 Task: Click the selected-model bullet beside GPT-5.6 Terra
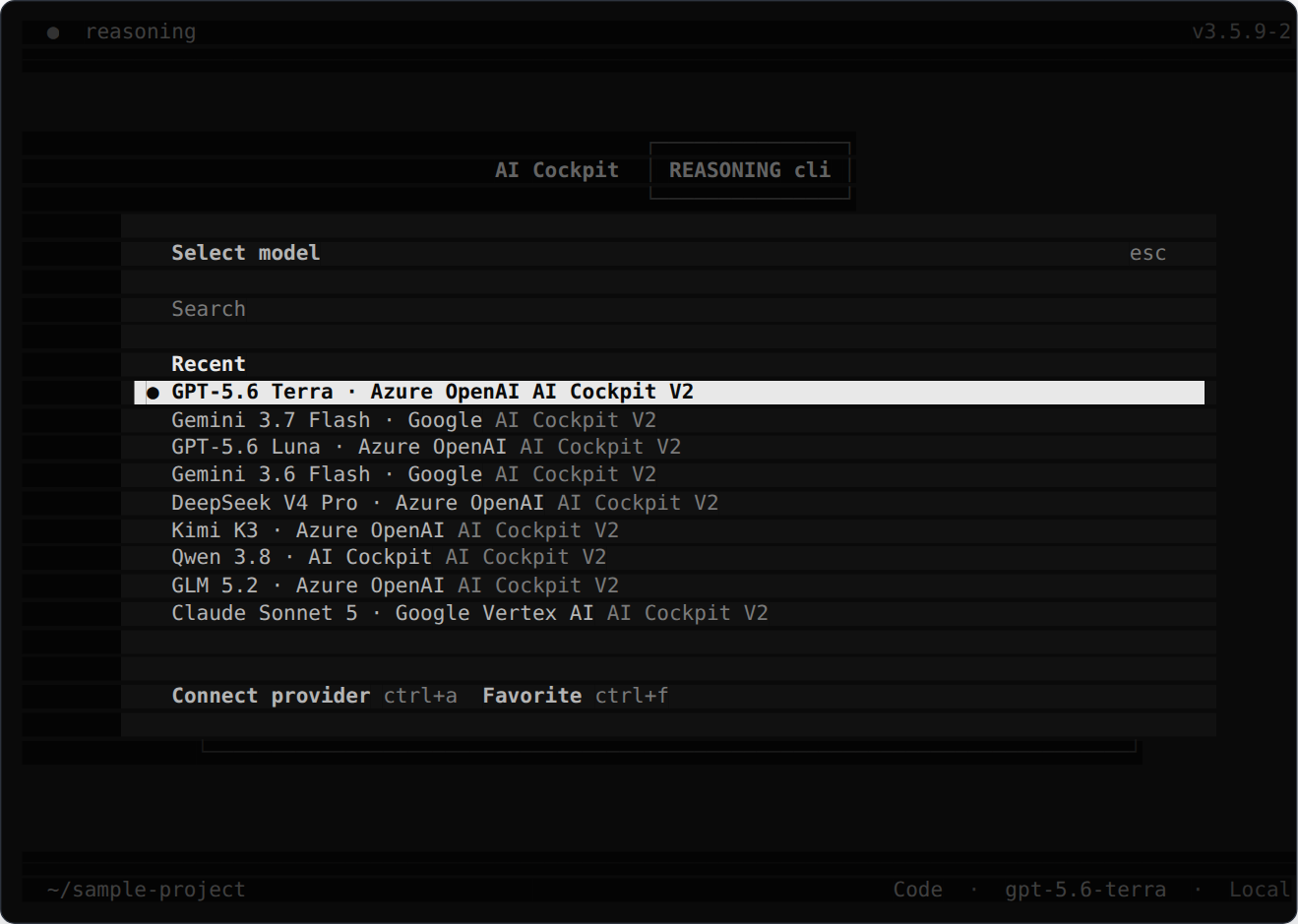pos(153,393)
